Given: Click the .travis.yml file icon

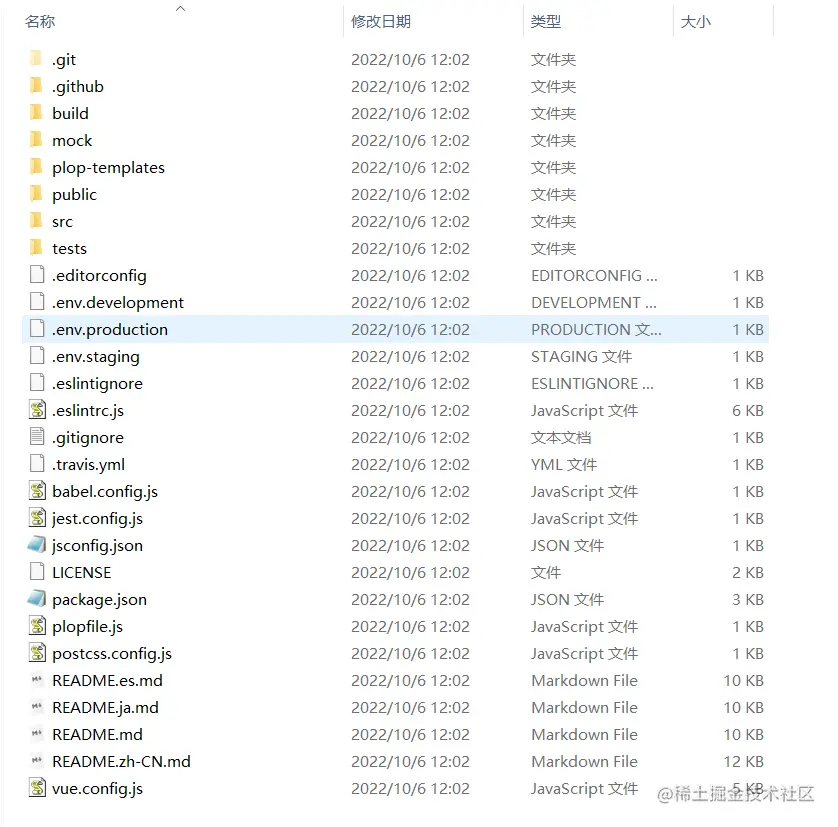Looking at the screenshot, I should pos(37,463).
